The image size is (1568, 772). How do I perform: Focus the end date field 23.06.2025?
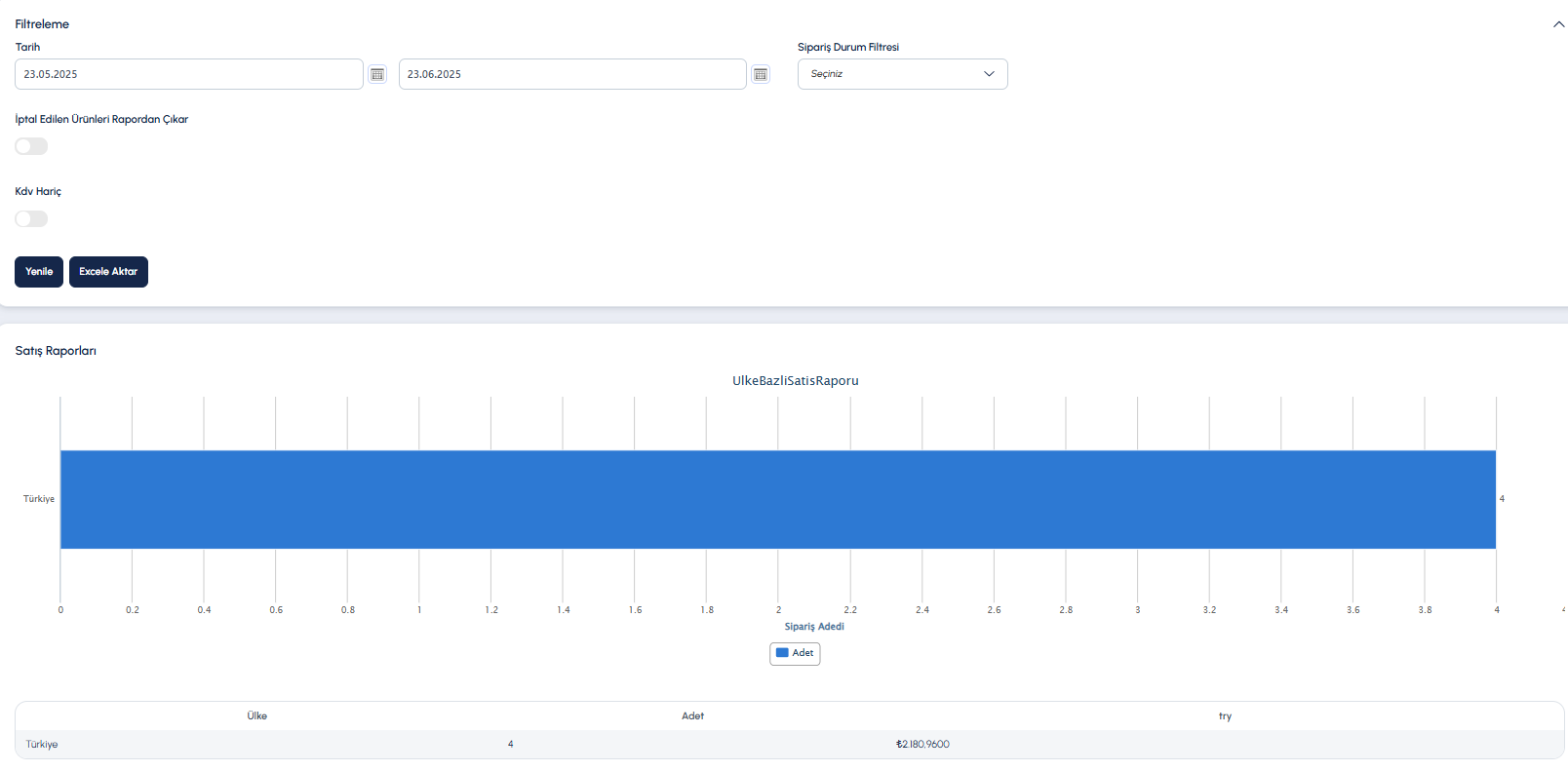(x=572, y=74)
